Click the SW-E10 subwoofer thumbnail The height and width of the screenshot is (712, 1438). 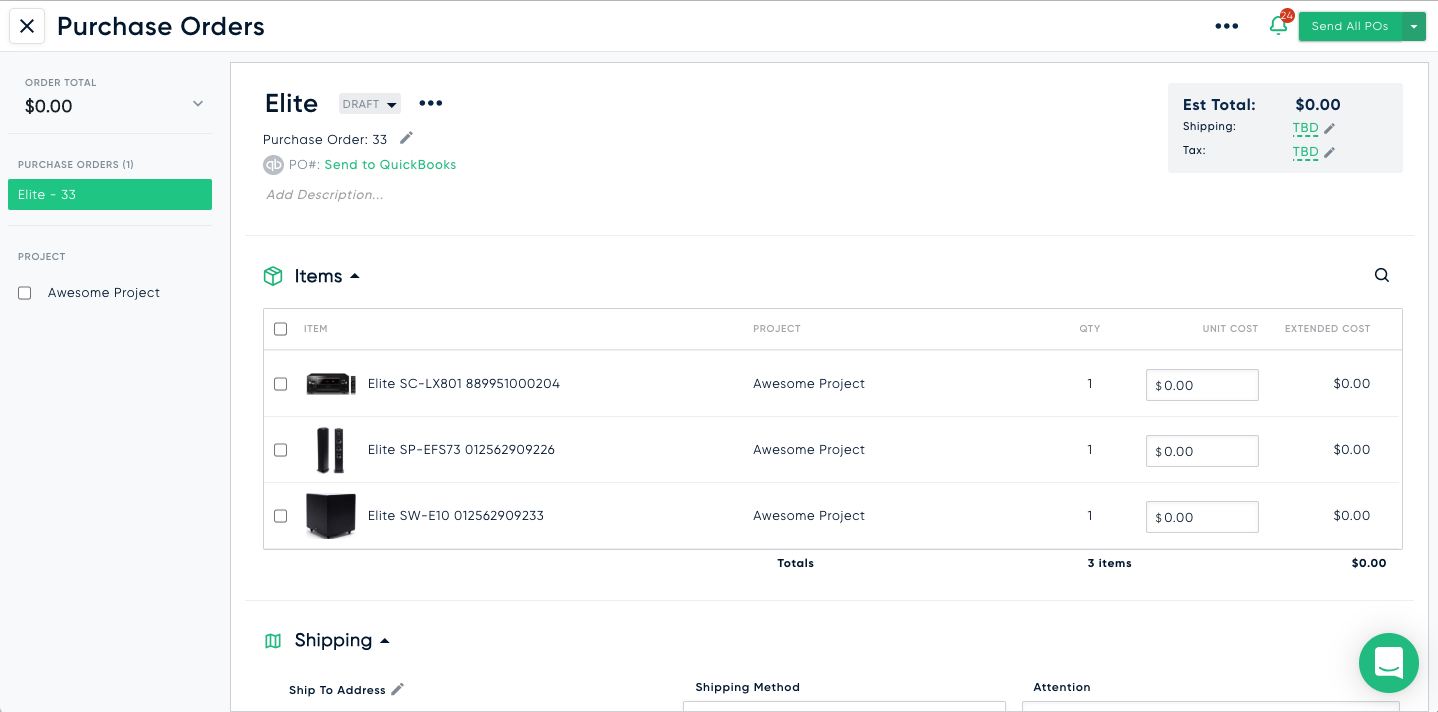[331, 516]
